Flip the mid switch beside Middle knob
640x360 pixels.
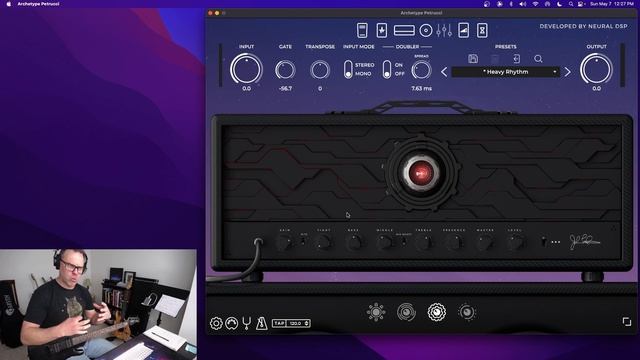403,241
